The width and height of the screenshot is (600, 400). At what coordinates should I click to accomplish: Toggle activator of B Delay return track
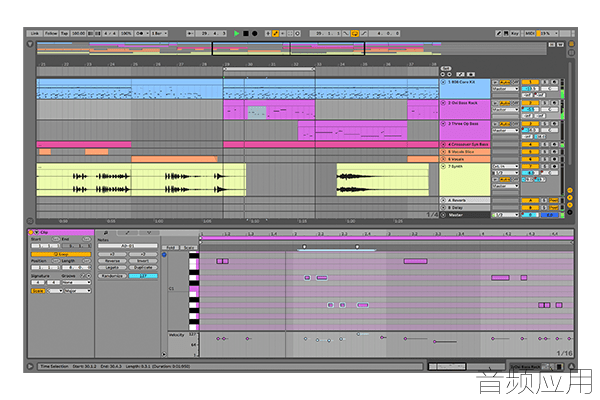(x=530, y=207)
